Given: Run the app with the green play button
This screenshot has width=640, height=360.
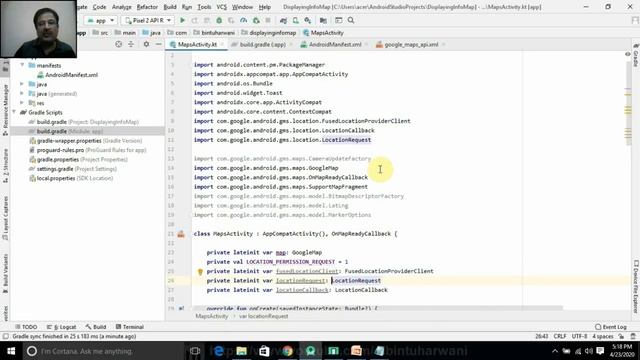Looking at the screenshot, I should 182,20.
